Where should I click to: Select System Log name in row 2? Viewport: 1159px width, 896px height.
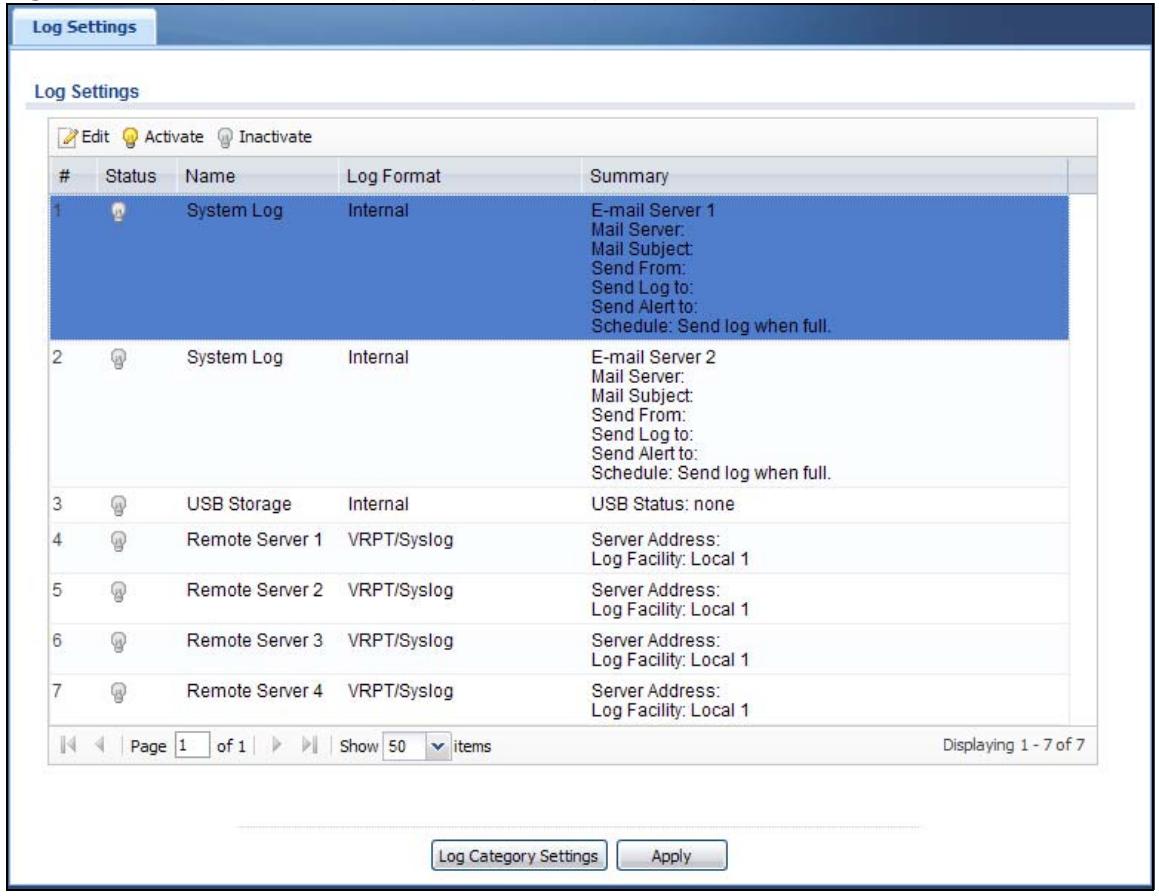coord(234,357)
